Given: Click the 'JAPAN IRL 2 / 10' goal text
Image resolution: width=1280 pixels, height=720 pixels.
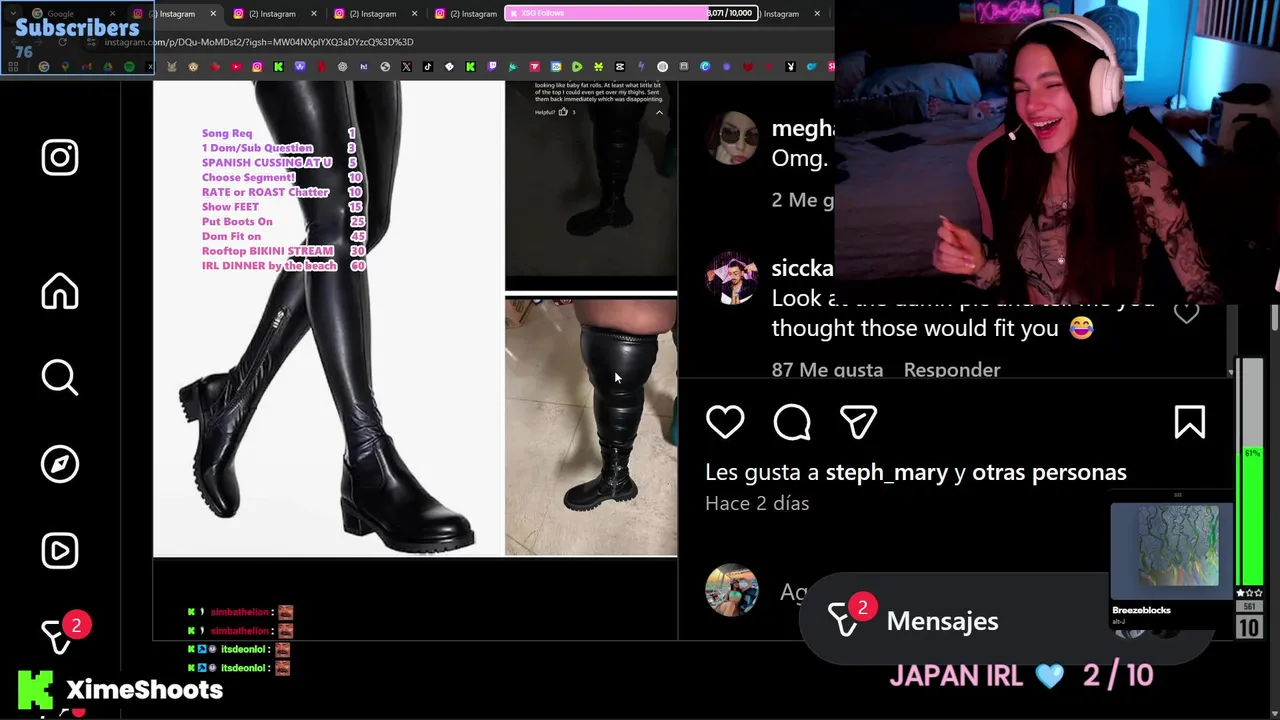Looking at the screenshot, I should pos(1021,675).
